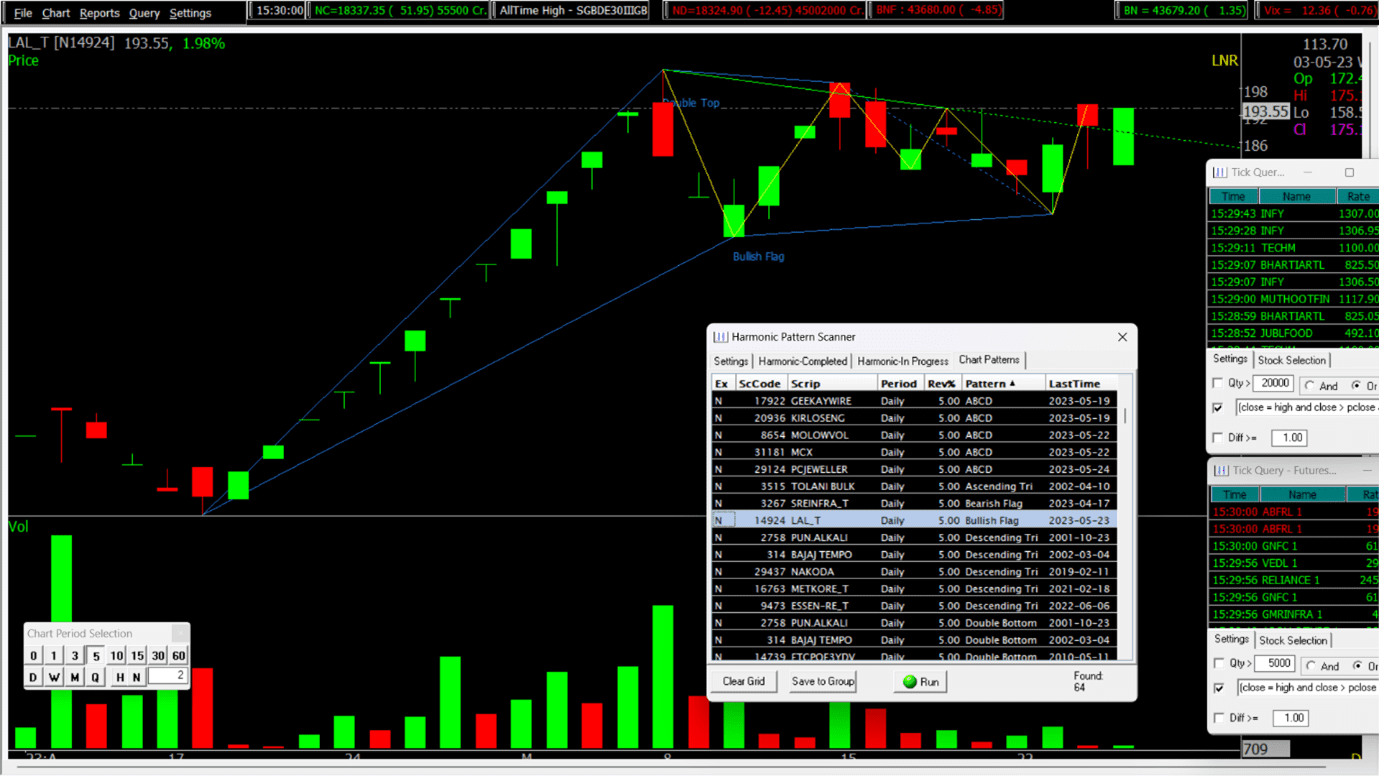Viewport: 1379px width, 776px height.
Task: Switch to the Harmonic-Completed tab
Action: coord(802,361)
